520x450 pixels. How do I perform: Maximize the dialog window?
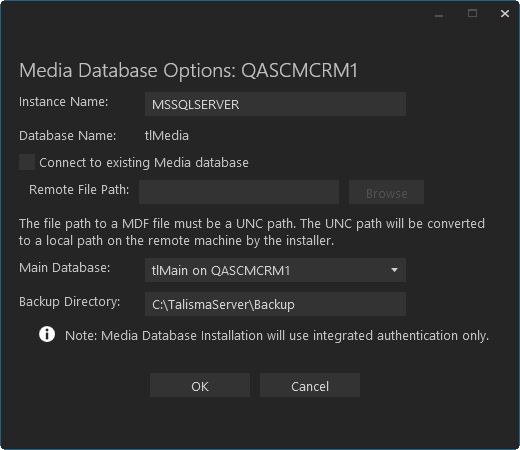point(472,14)
